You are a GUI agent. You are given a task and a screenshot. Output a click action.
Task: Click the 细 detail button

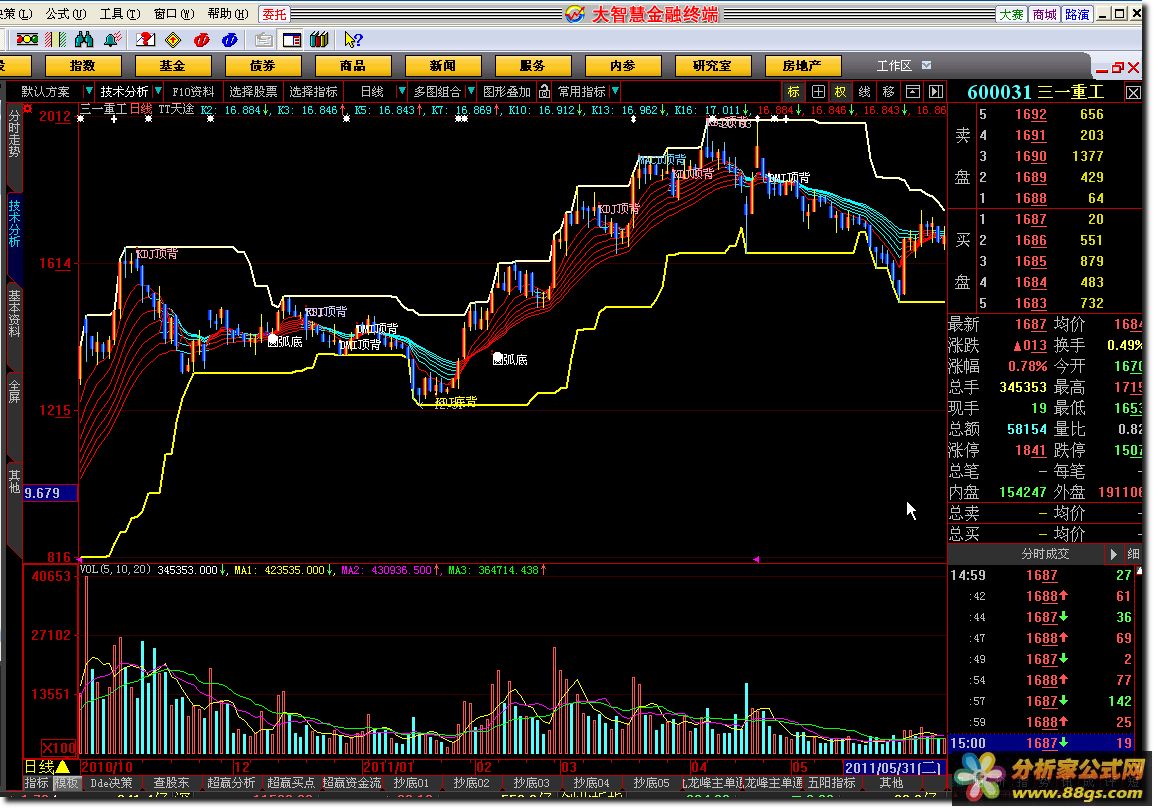[x=1133, y=553]
